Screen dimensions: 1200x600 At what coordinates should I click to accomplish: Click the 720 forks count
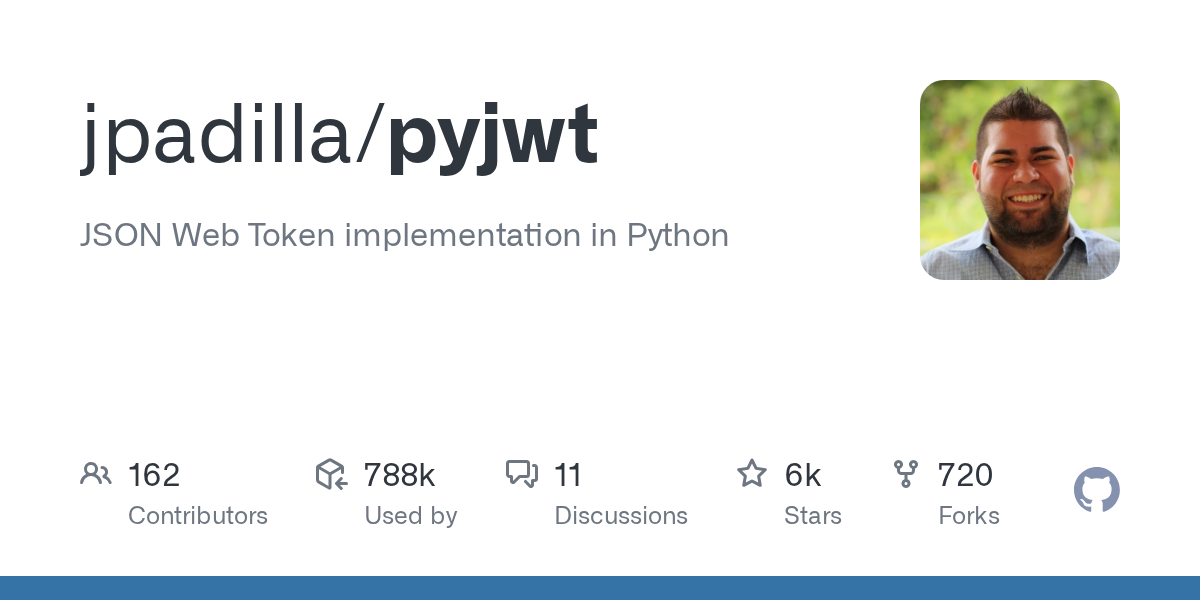(965, 475)
